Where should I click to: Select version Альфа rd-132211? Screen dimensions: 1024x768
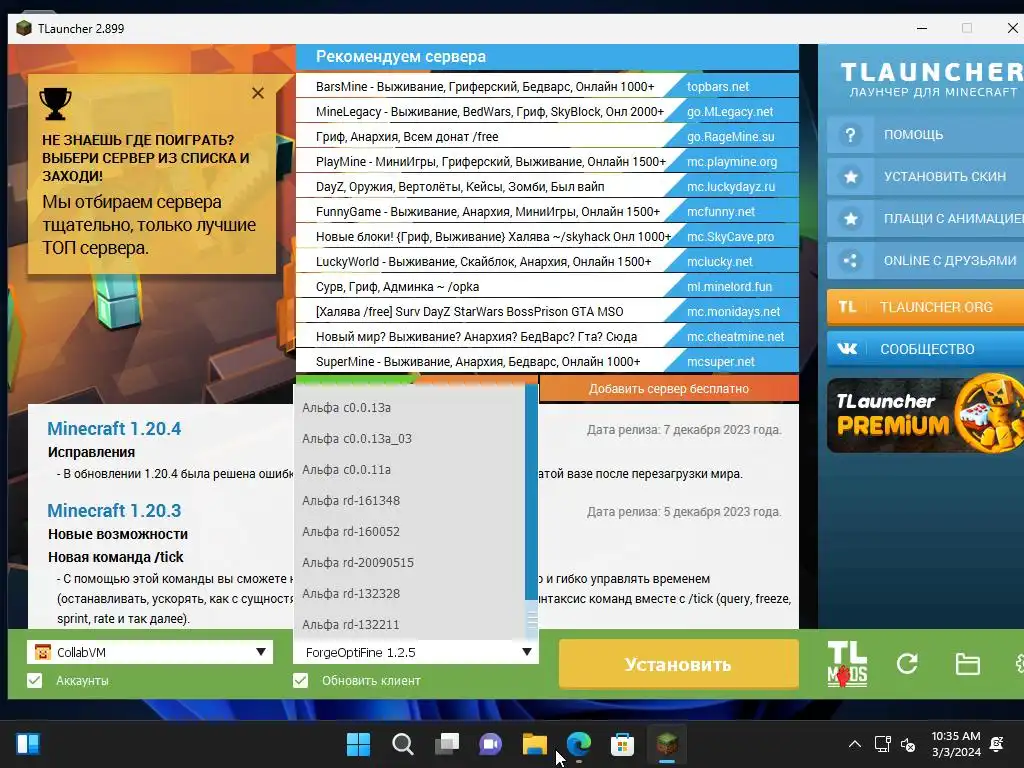pos(409,624)
